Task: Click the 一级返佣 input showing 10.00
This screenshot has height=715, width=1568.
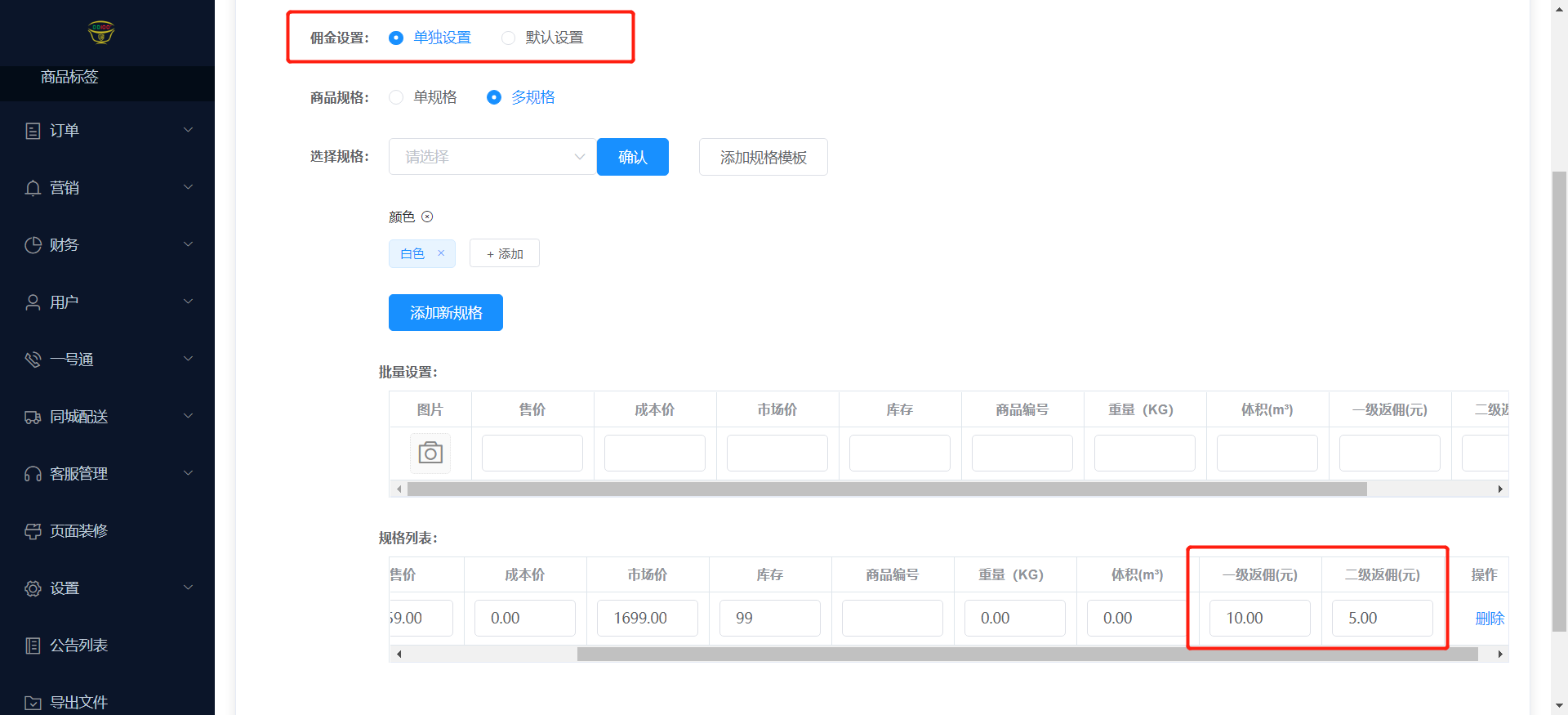Action: (1259, 619)
